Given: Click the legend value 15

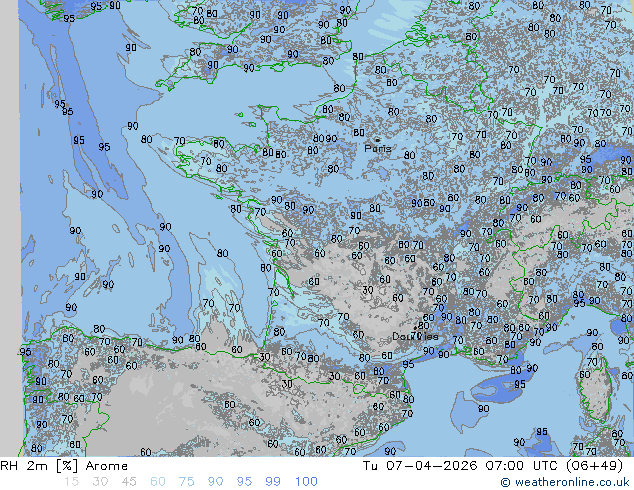Looking at the screenshot, I should point(71,482).
